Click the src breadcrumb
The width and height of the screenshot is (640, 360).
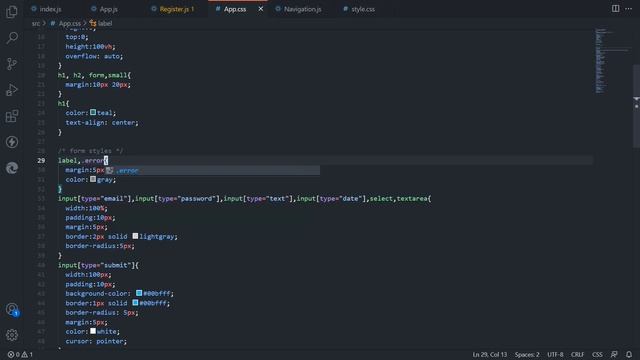(36, 24)
